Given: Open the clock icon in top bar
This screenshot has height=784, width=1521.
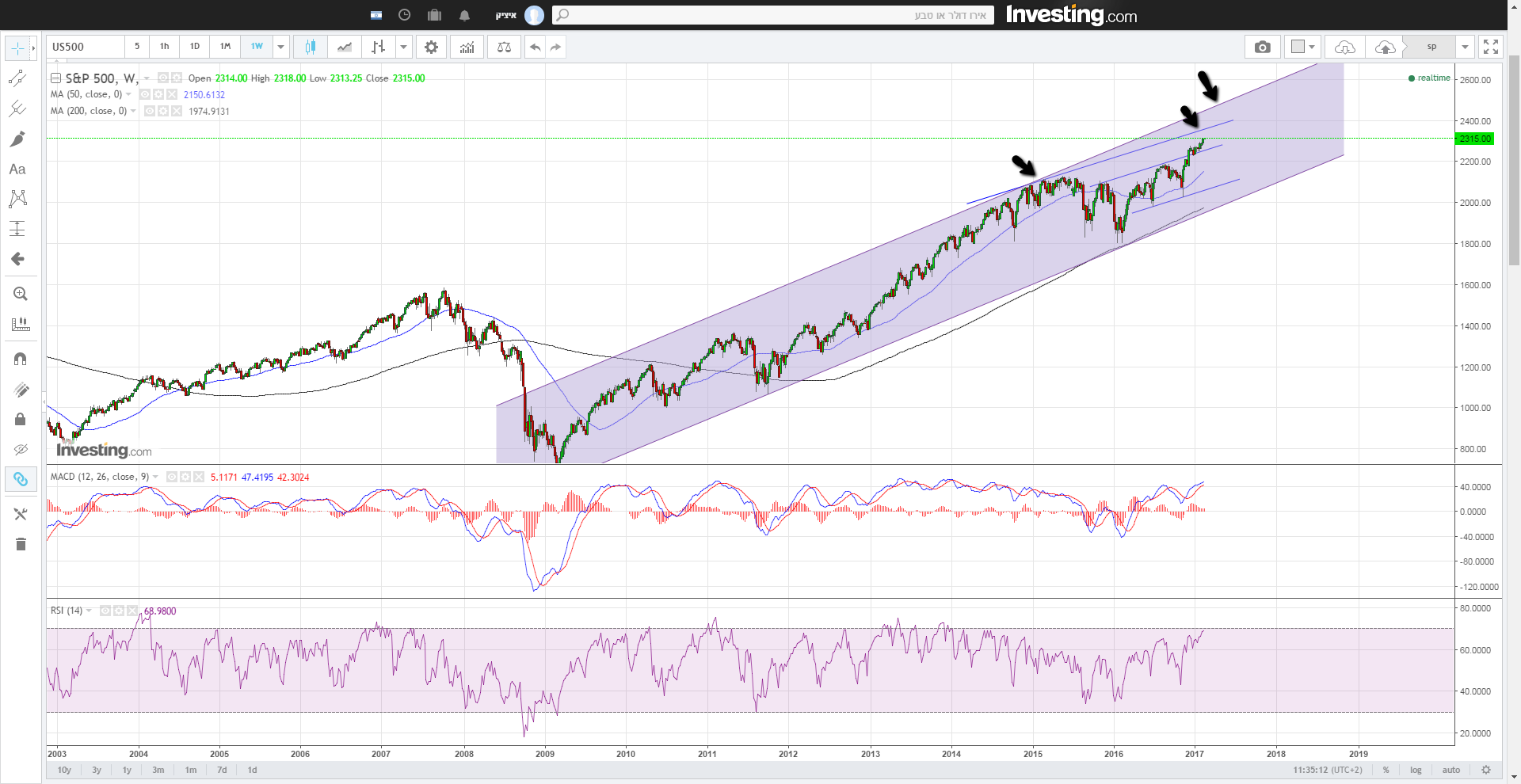Looking at the screenshot, I should pyautogui.click(x=404, y=15).
